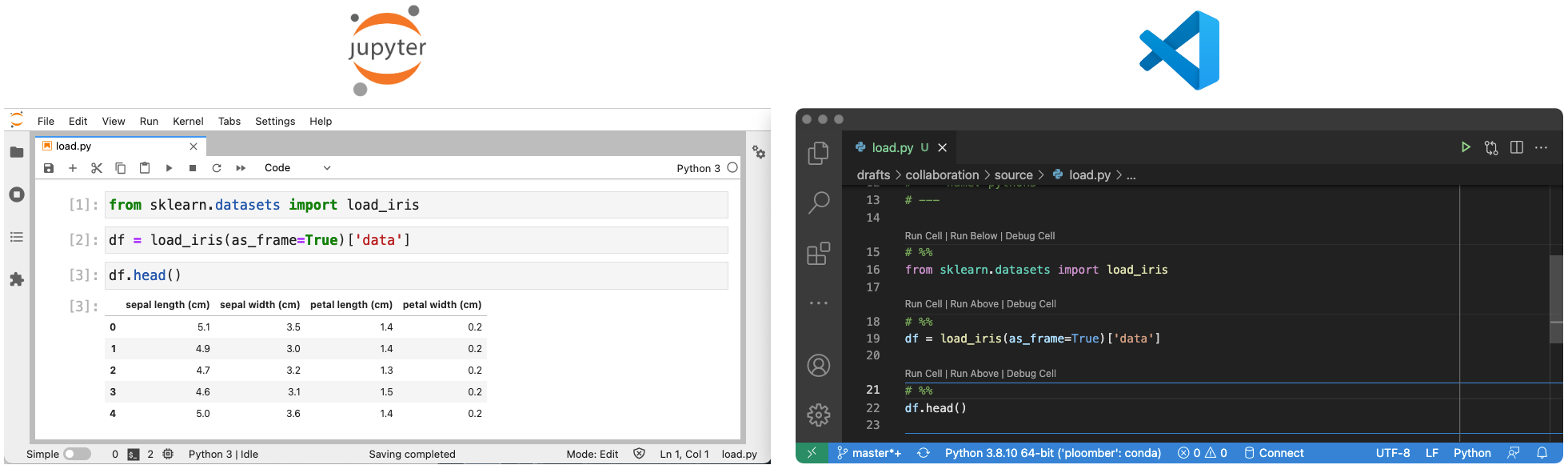
Task: Interrupt the kernel with stop icon
Action: tap(193, 168)
